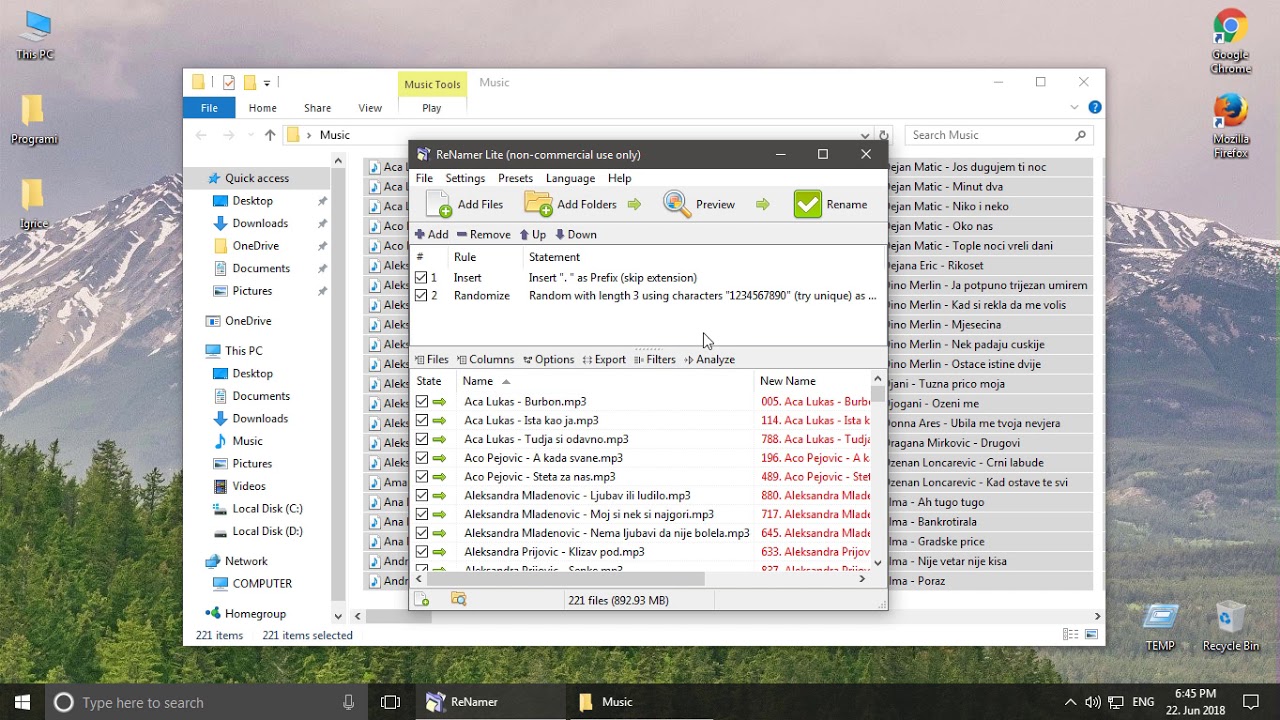Uncheck file Aca Lukas - Ista kao ja.mp3
The image size is (1280, 720).
[x=422, y=420]
